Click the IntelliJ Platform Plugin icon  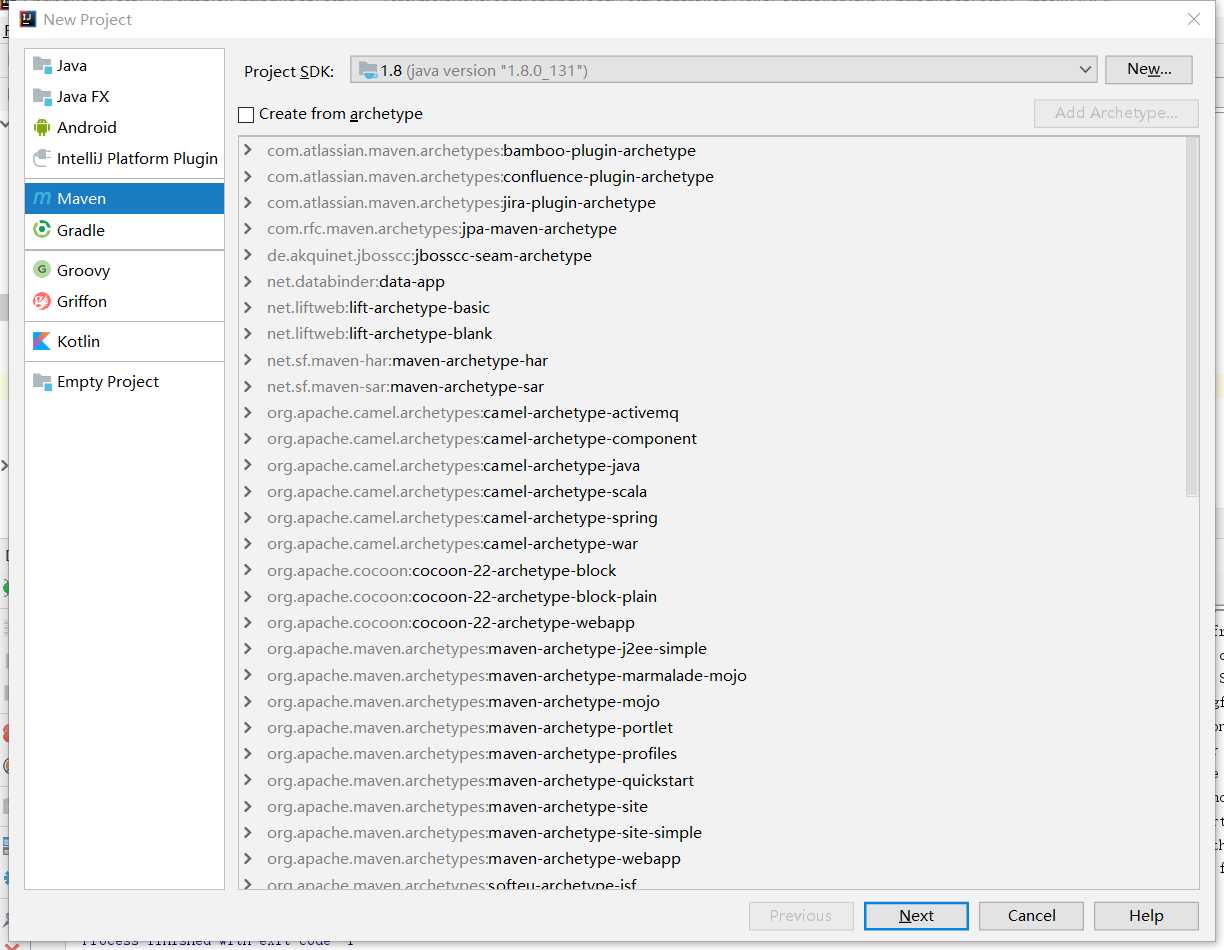(42, 158)
